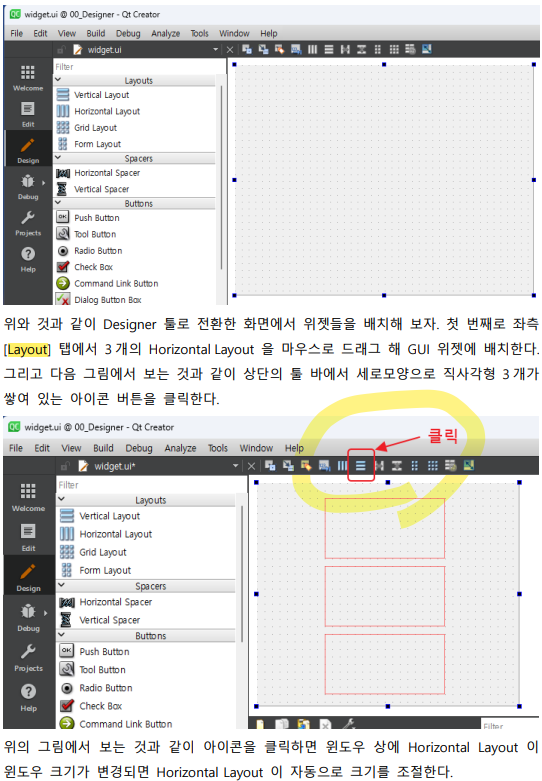
Task: Open Welcome mode in lower screenshot sidebar
Action: tap(28, 497)
